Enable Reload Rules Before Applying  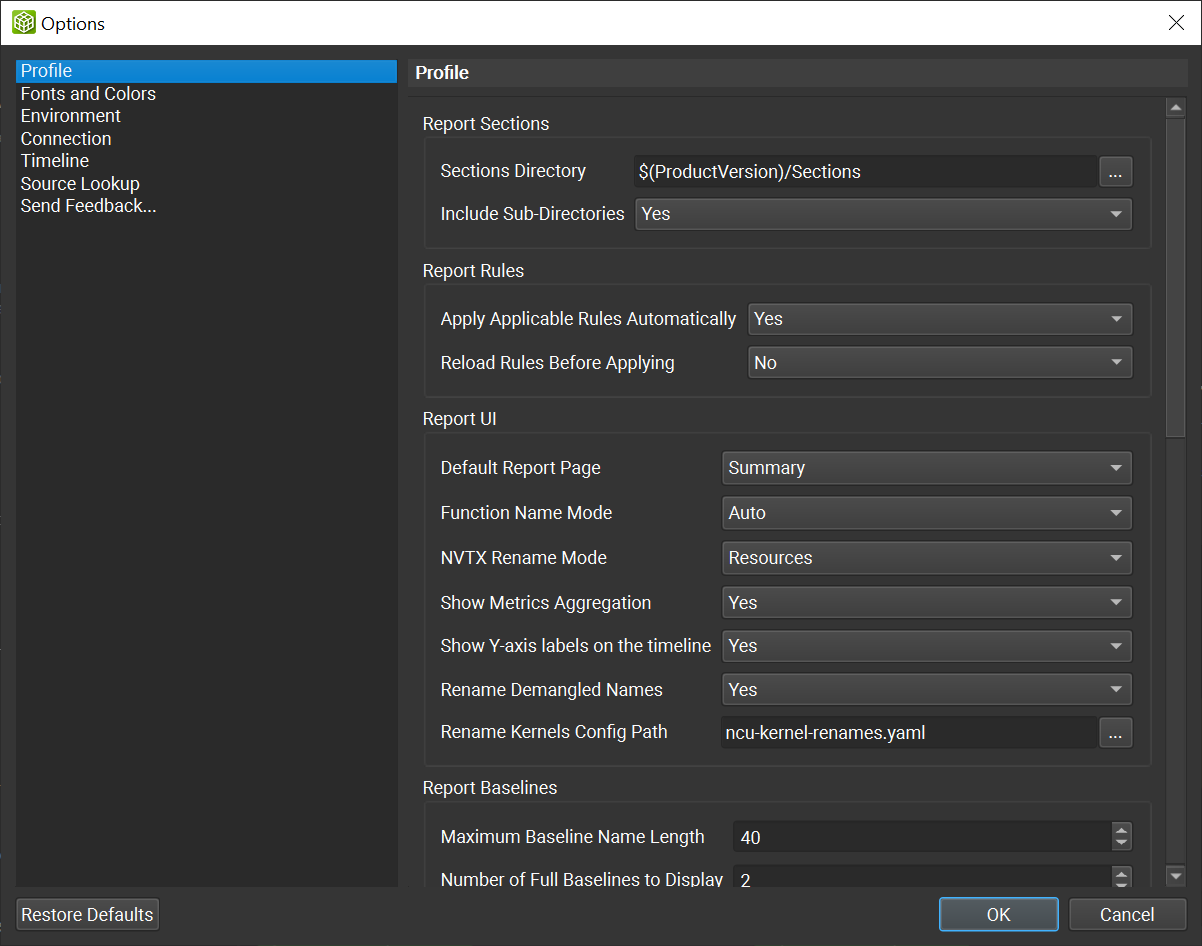click(x=938, y=362)
